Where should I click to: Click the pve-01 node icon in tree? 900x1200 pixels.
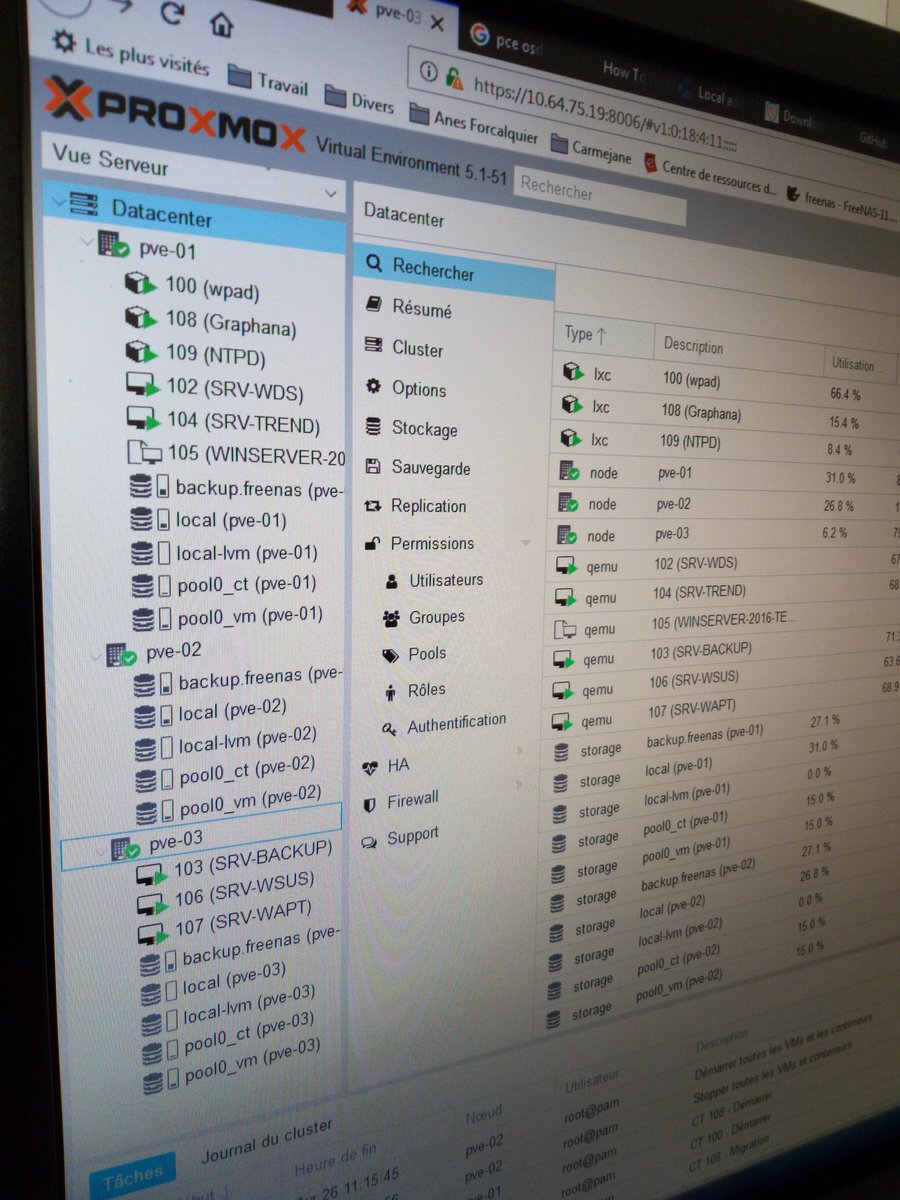click(x=113, y=245)
